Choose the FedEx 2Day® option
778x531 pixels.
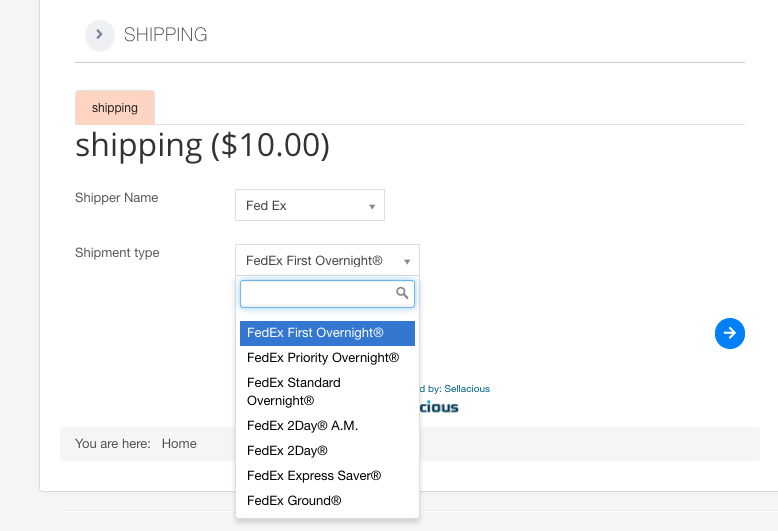pos(327,451)
